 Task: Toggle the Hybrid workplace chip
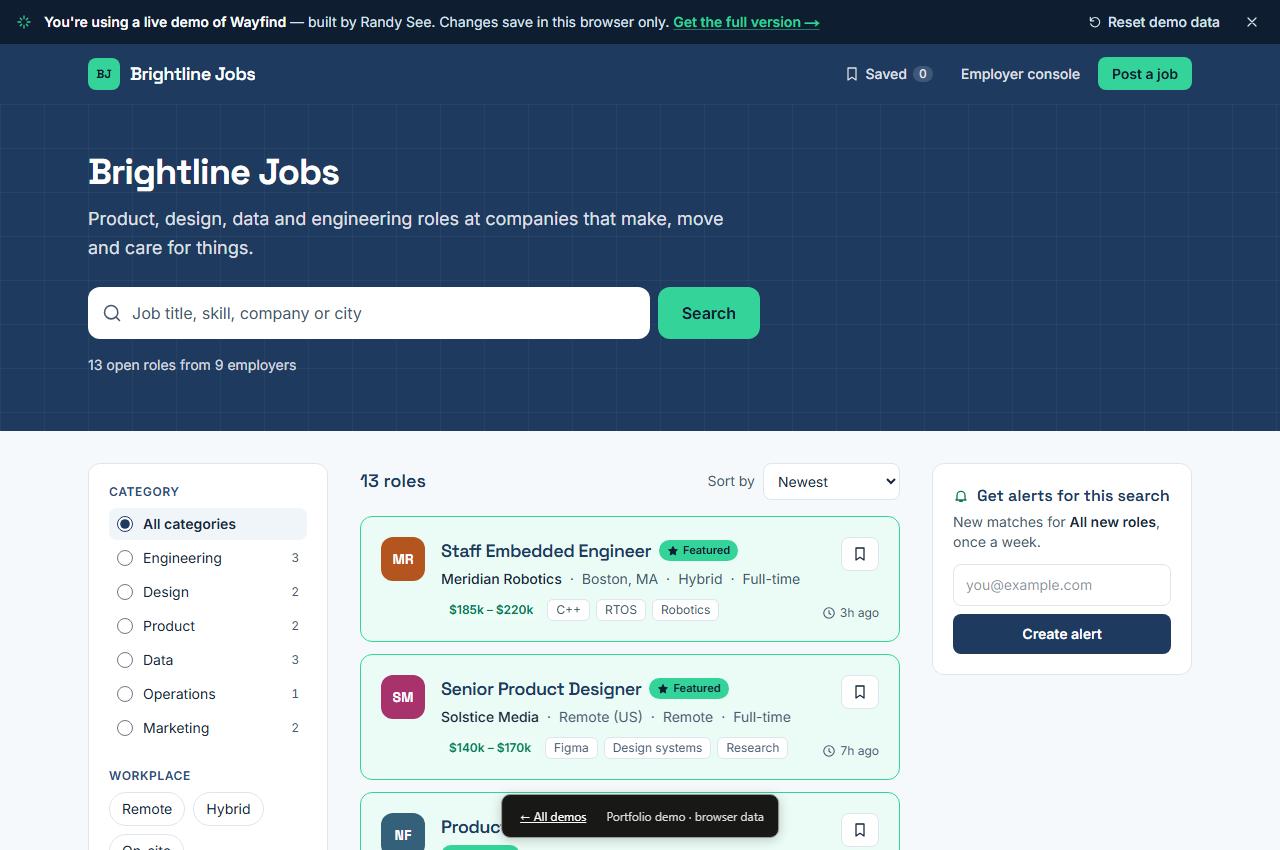pos(228,809)
